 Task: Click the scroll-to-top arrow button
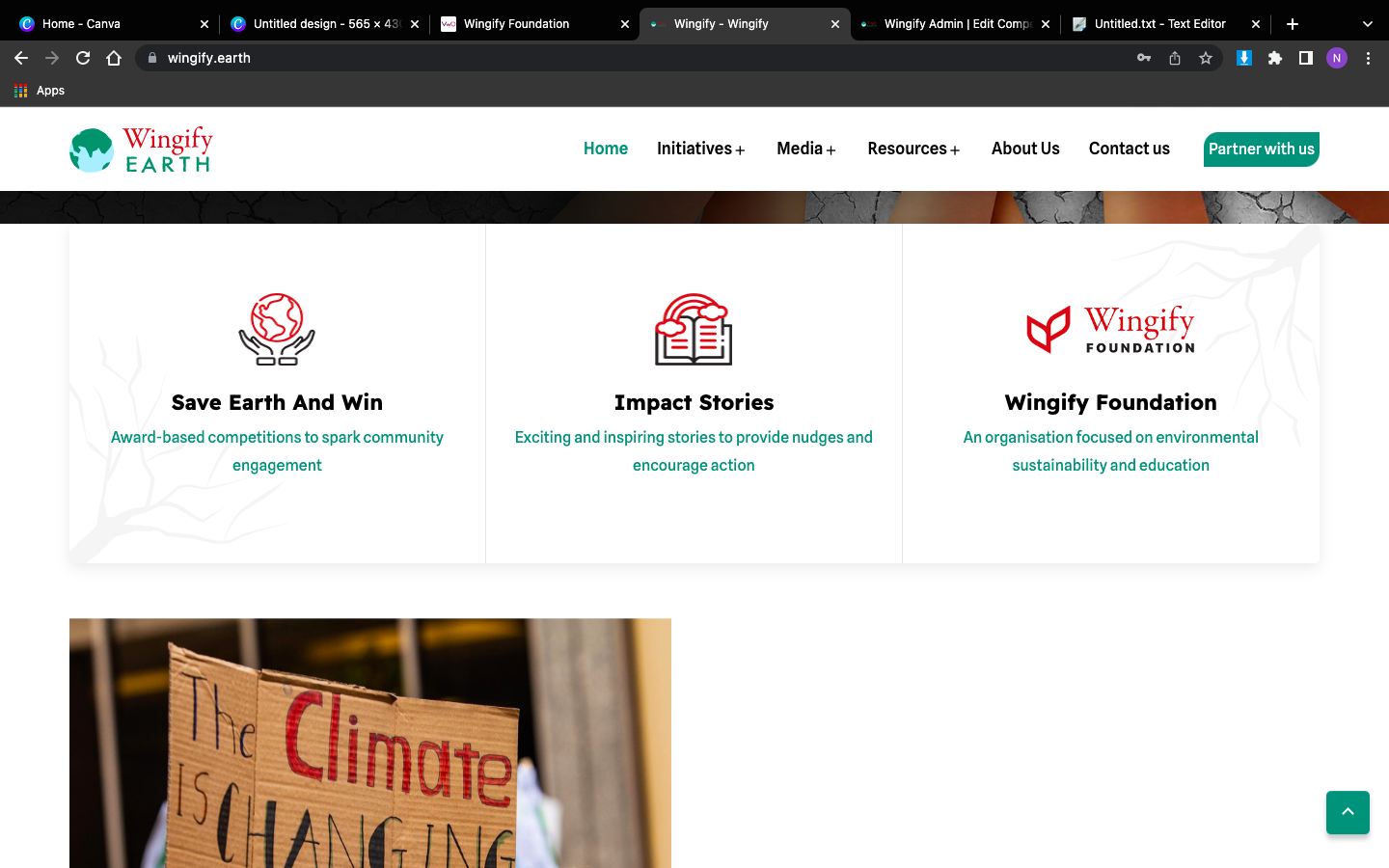[x=1348, y=812]
